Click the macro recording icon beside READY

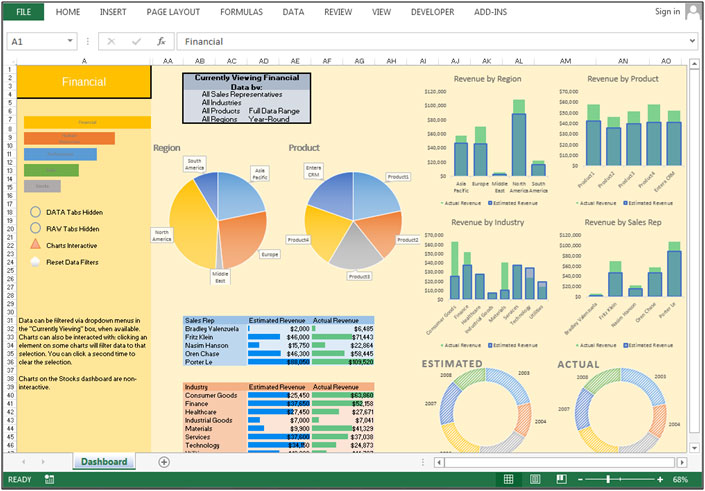click(48, 480)
